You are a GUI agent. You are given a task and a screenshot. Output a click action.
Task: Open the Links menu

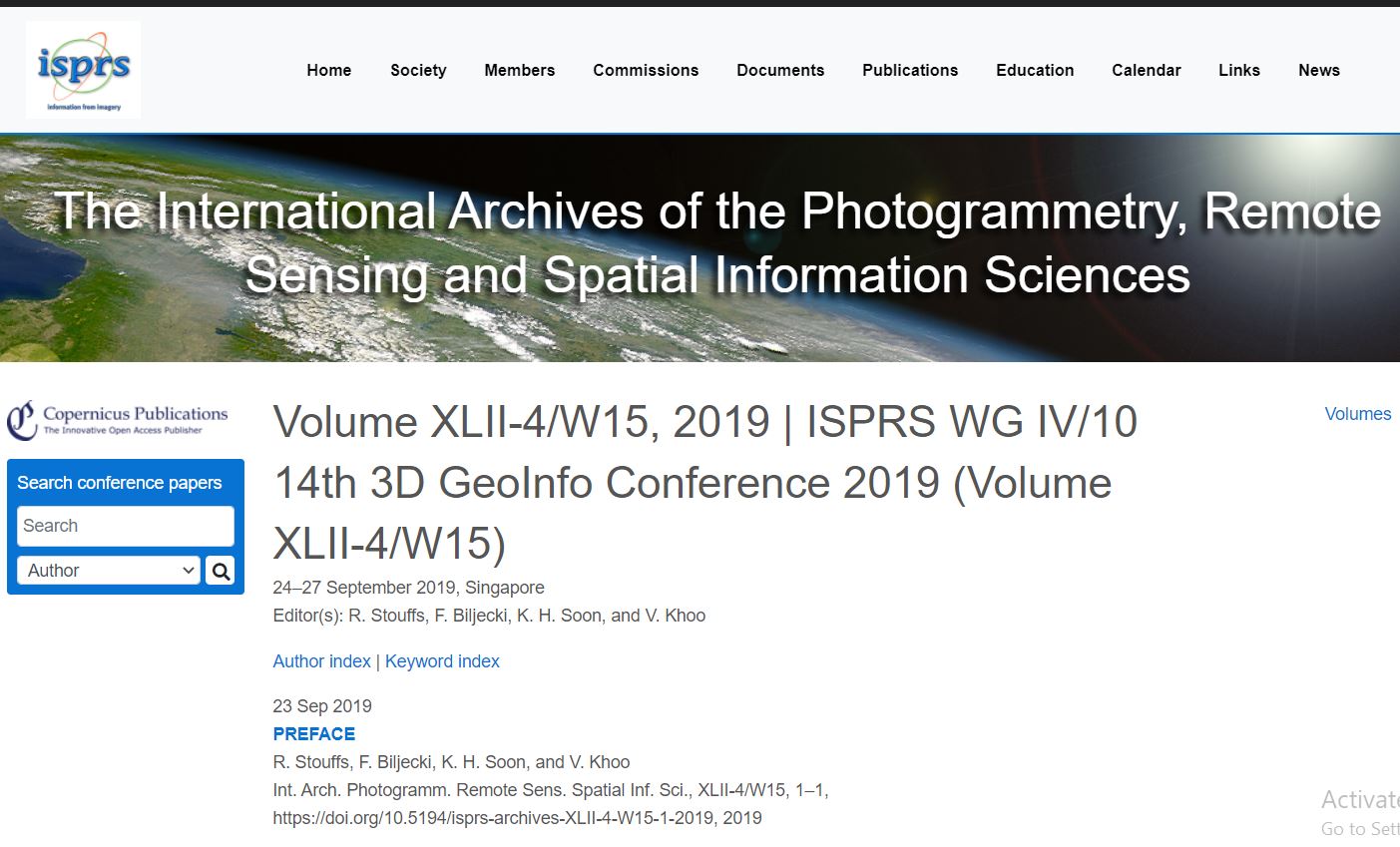coord(1239,70)
